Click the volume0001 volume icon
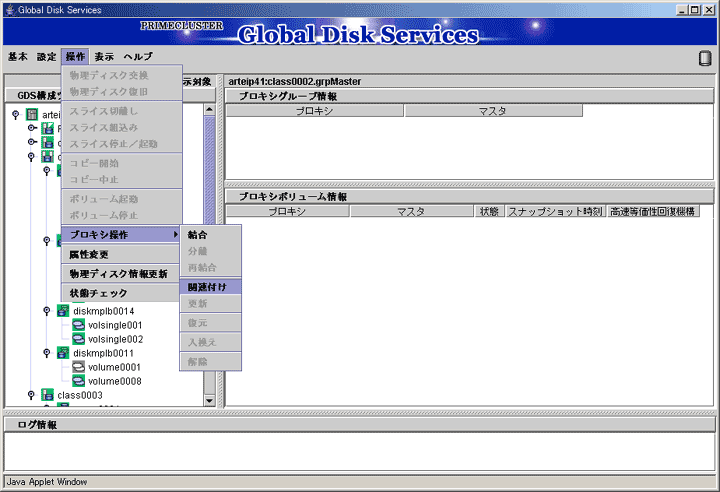This screenshot has height=492, width=720. pyautogui.click(x=78, y=367)
